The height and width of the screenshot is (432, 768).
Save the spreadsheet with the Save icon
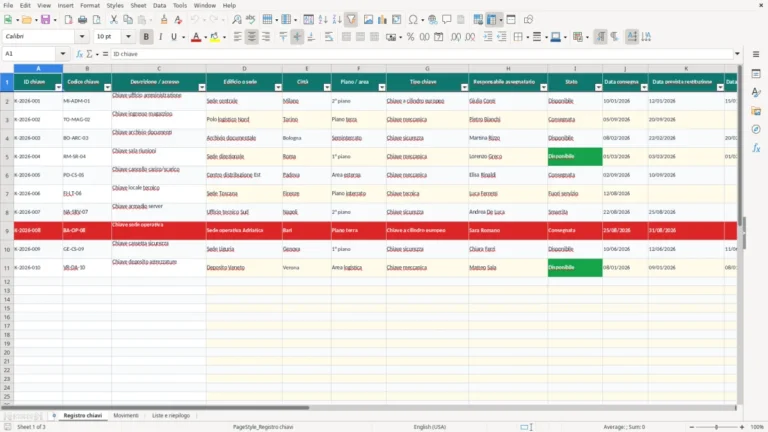point(46,20)
